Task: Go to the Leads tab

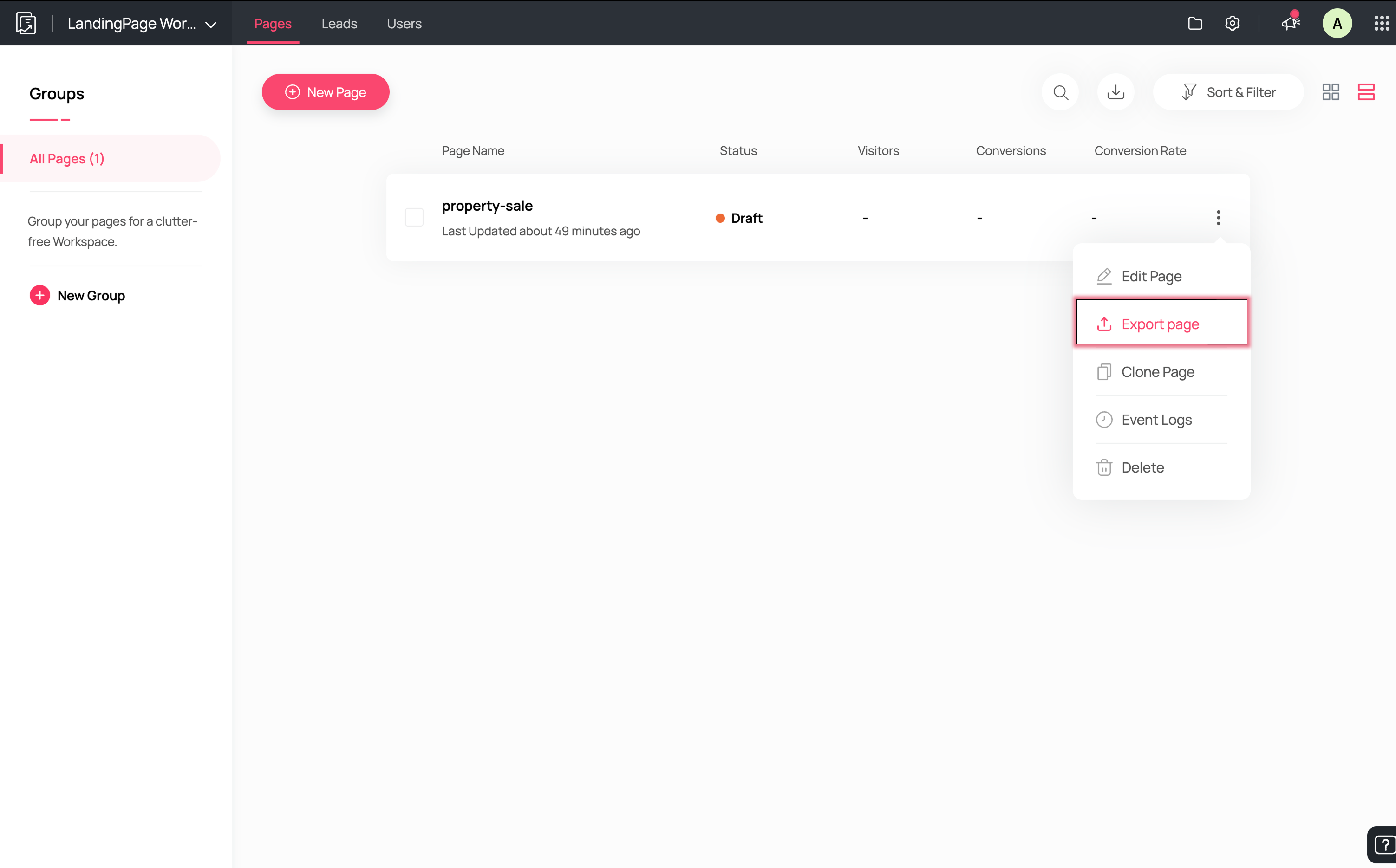Action: [339, 24]
